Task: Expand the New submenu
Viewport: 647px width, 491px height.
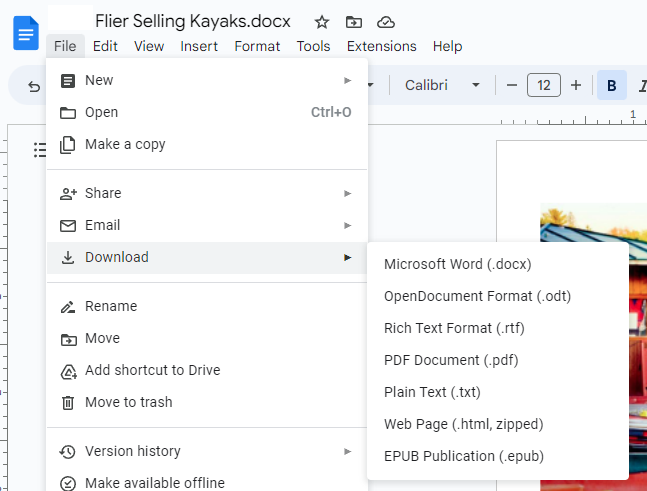Action: click(207, 80)
